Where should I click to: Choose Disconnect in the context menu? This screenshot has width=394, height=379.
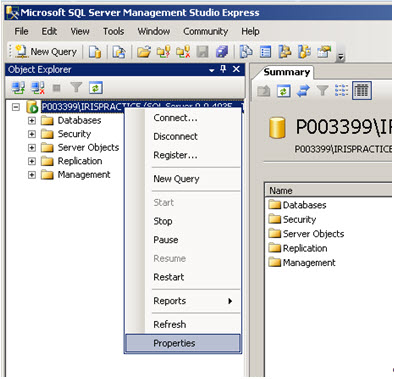coord(183,136)
